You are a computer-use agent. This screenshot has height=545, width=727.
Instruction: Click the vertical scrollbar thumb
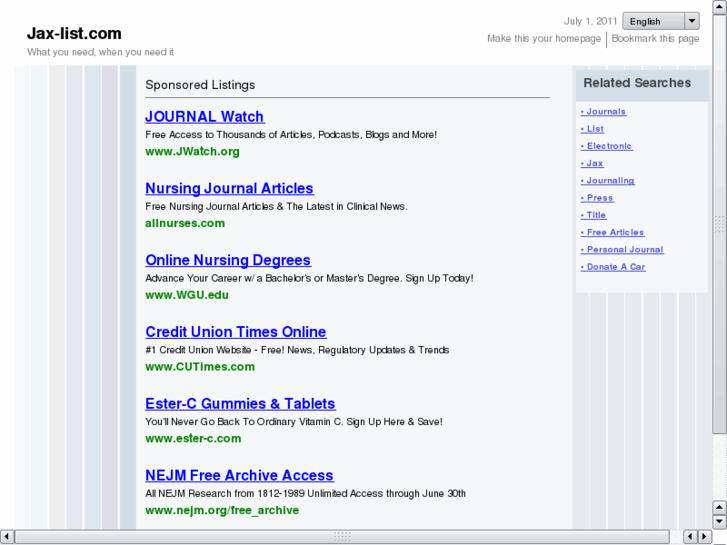coord(719,224)
